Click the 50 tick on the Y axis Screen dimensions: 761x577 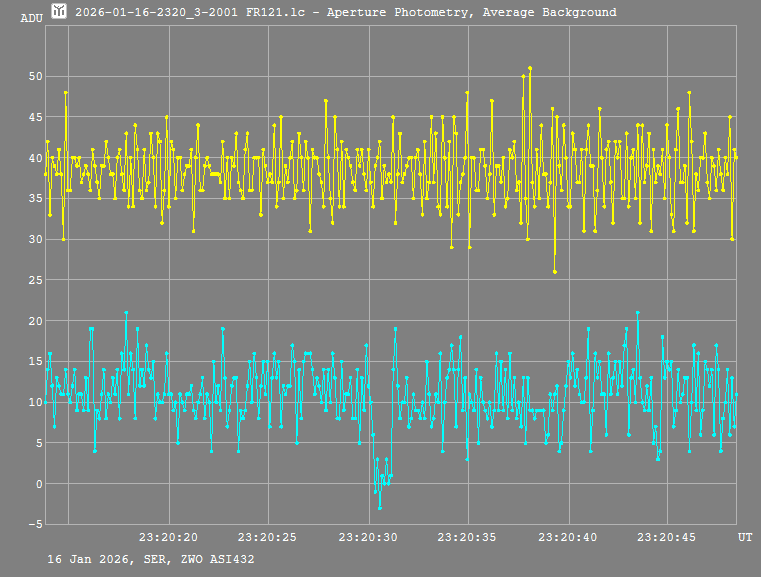click(35, 76)
